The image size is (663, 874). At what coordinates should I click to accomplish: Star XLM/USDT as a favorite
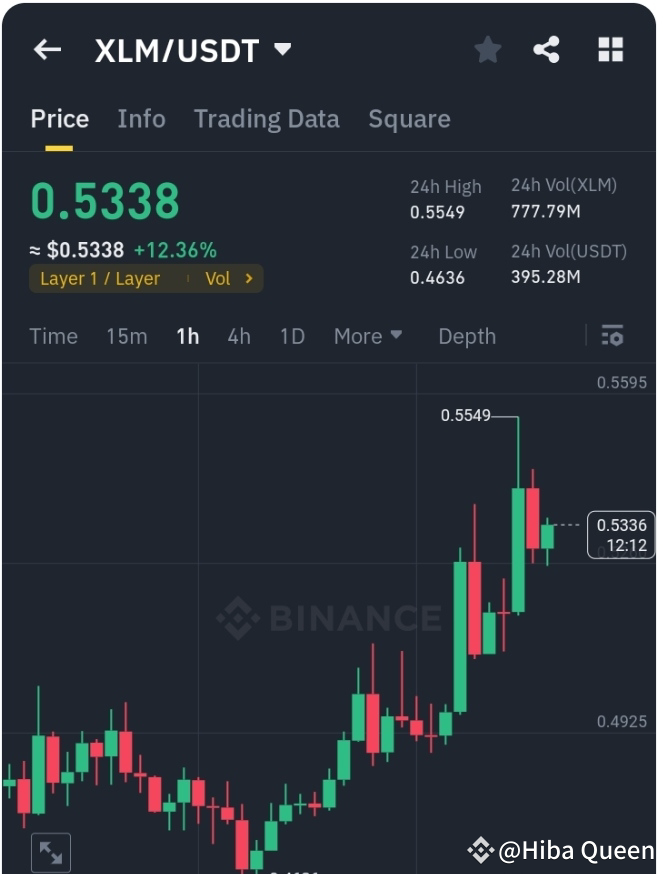pos(487,48)
